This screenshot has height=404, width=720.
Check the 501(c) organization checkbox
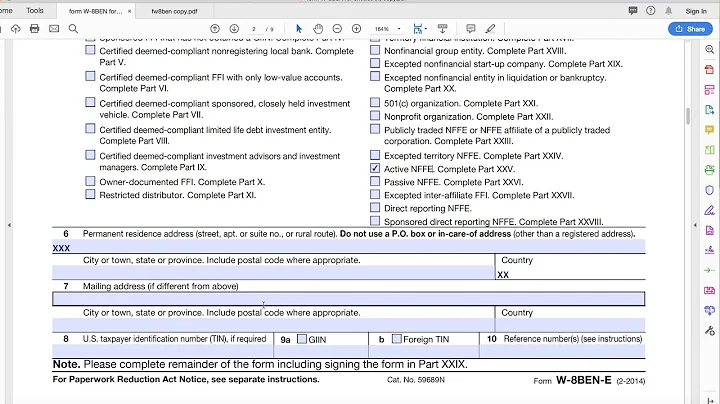pos(375,102)
